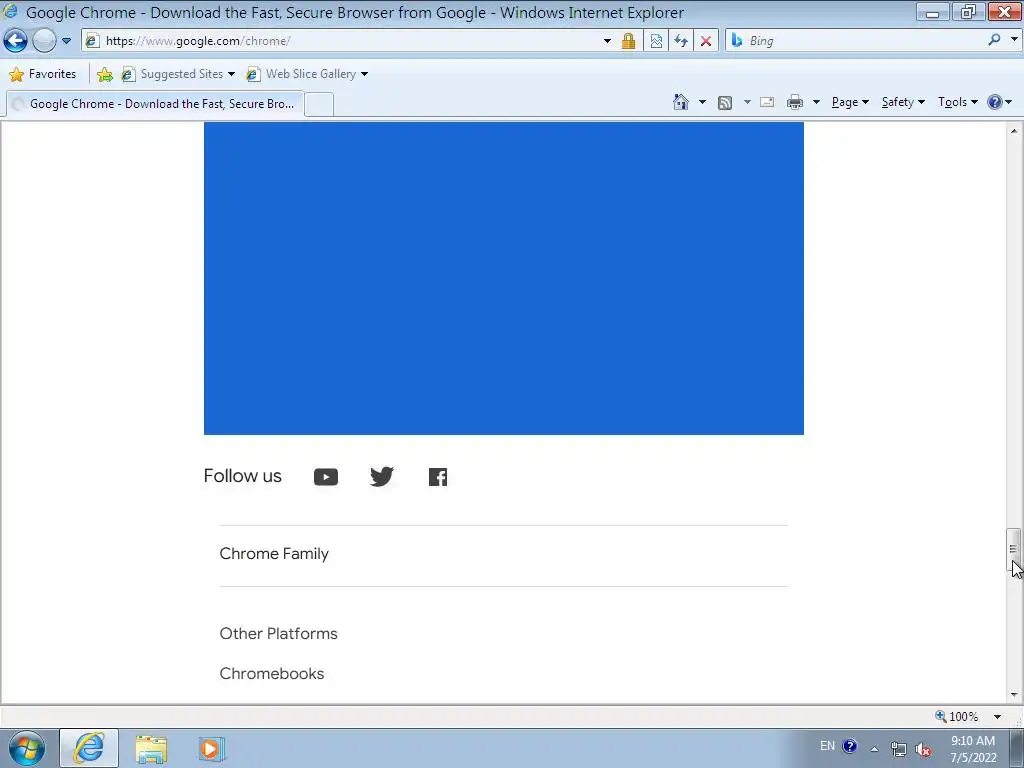The image size is (1024, 768).
Task: Open the Twitter follow icon
Action: (x=382, y=477)
